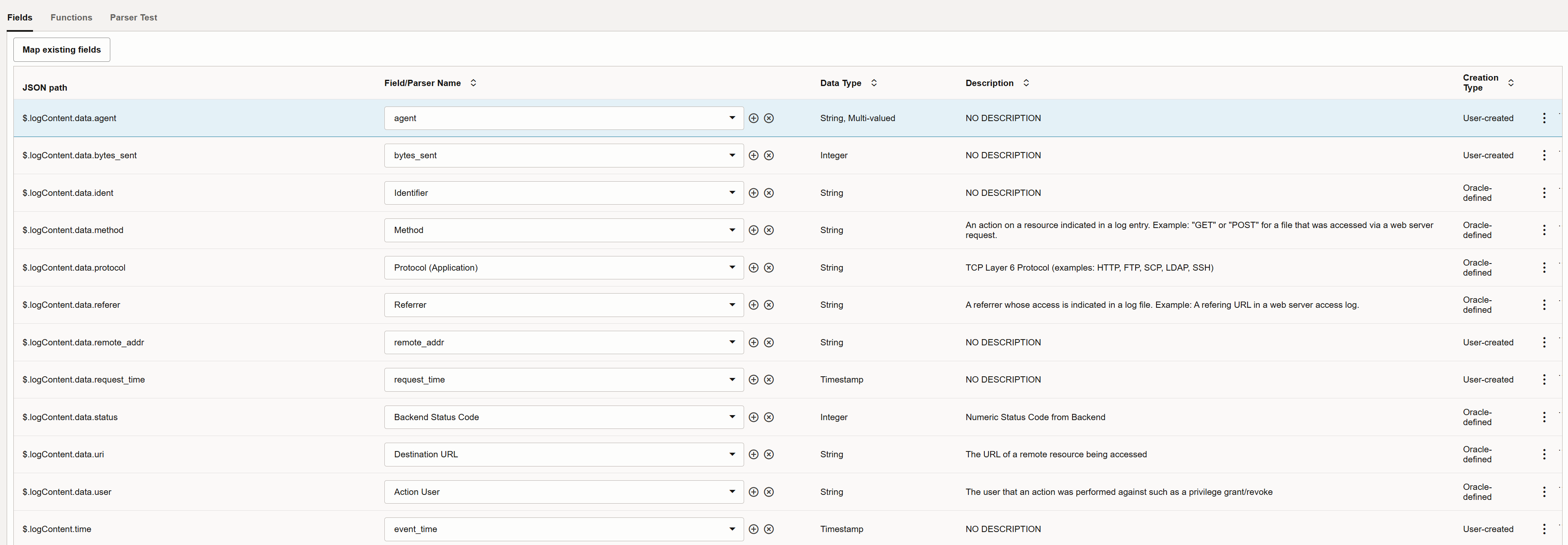This screenshot has width=1568, height=545.
Task: Click the add (plus) icon for Identifier field
Action: (x=754, y=193)
